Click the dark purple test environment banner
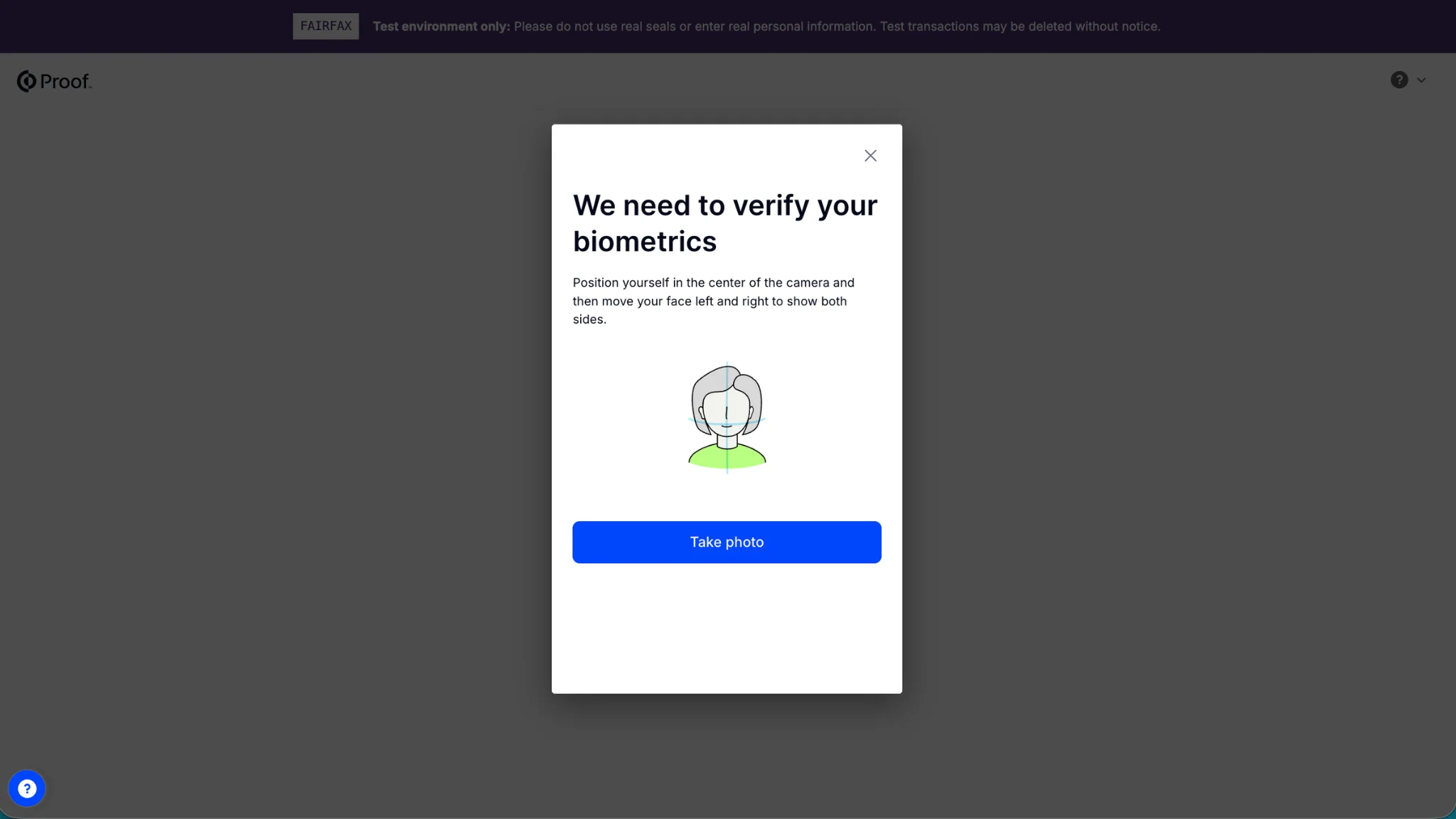Viewport: 1456px width, 819px height. [x=142, y=26]
